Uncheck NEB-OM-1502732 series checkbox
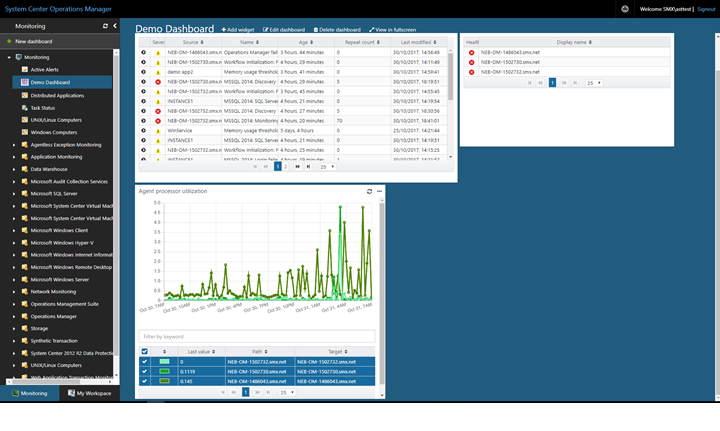 [x=145, y=362]
